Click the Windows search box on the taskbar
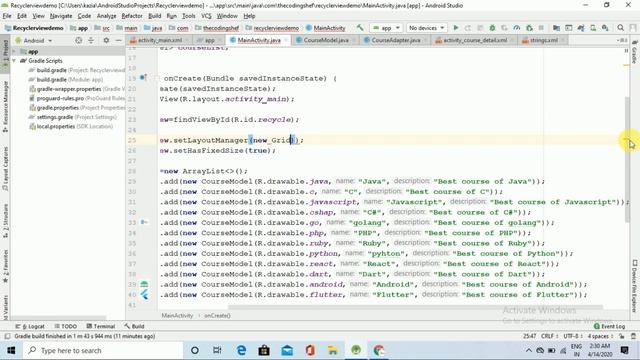Viewport: 640px width, 360px height. coord(103,350)
